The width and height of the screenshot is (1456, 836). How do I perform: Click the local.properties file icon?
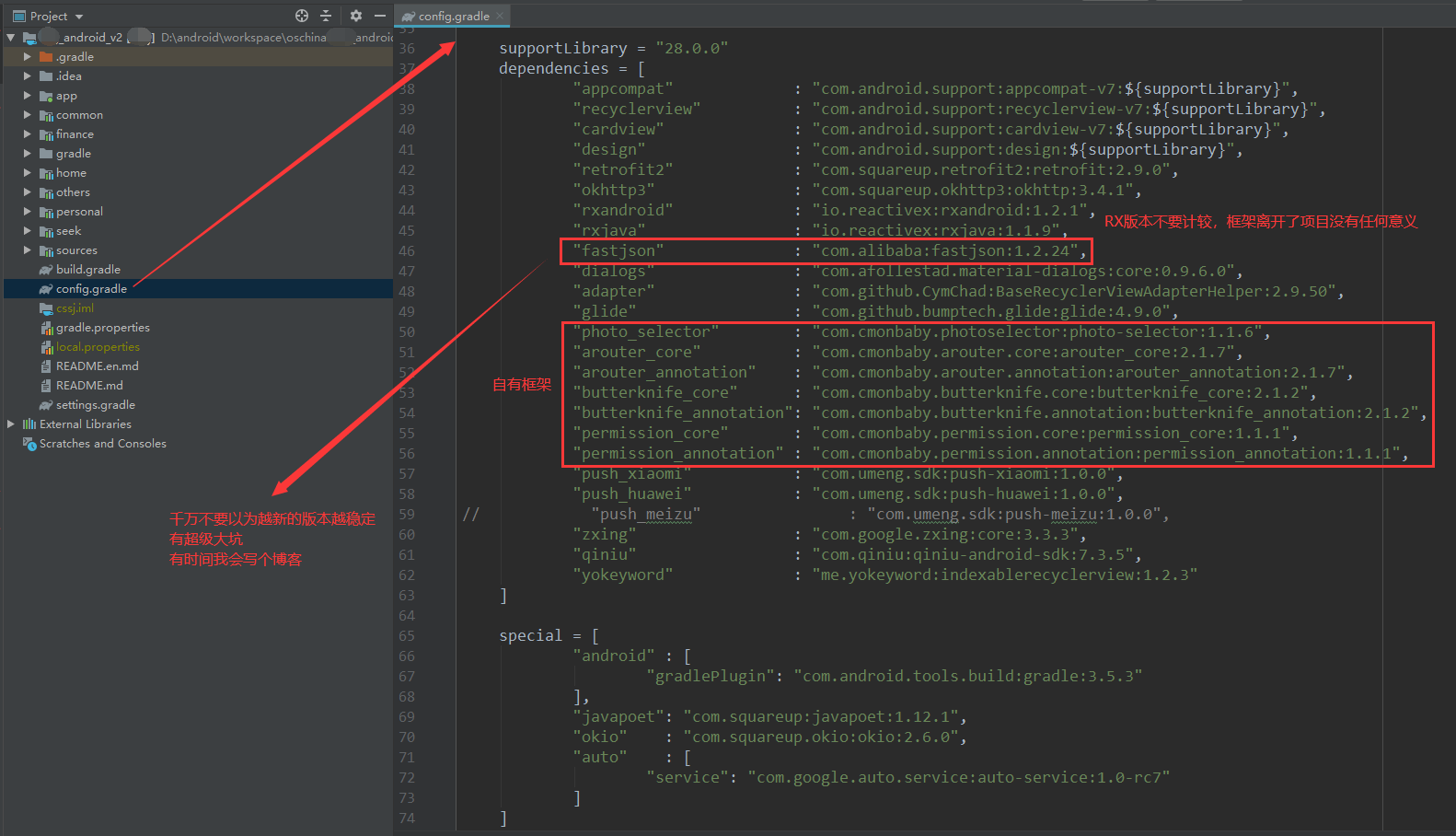(46, 347)
